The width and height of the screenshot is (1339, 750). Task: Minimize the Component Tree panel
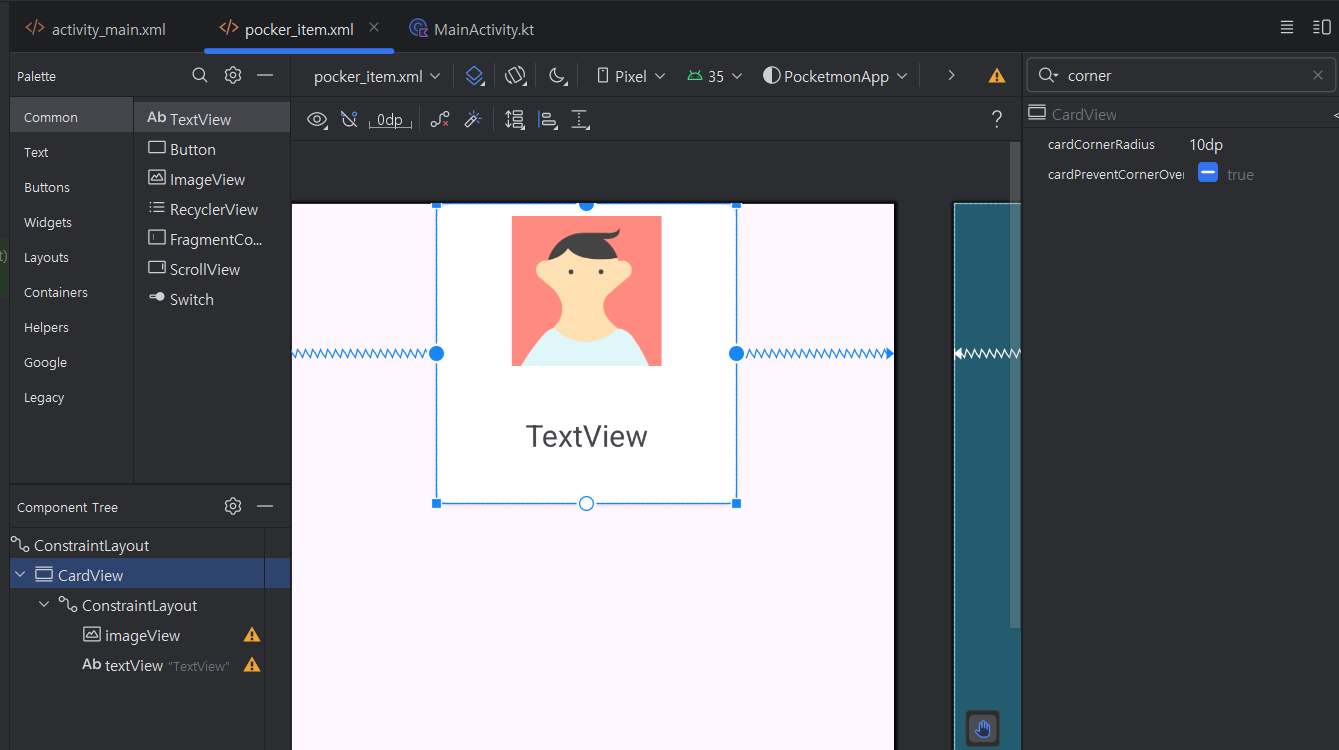[x=265, y=506]
